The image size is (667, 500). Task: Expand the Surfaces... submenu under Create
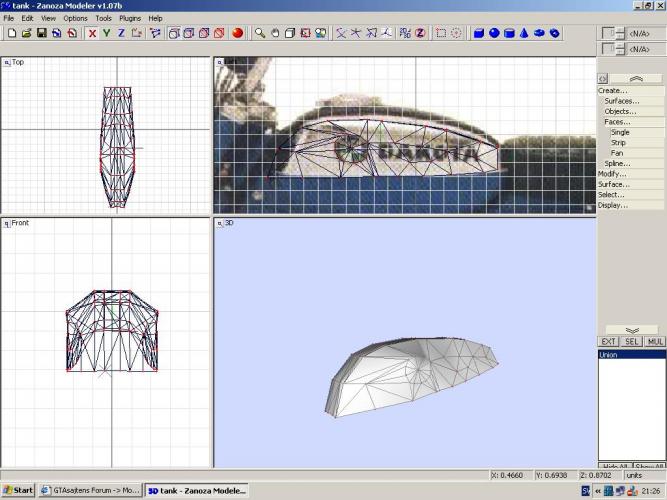point(621,101)
